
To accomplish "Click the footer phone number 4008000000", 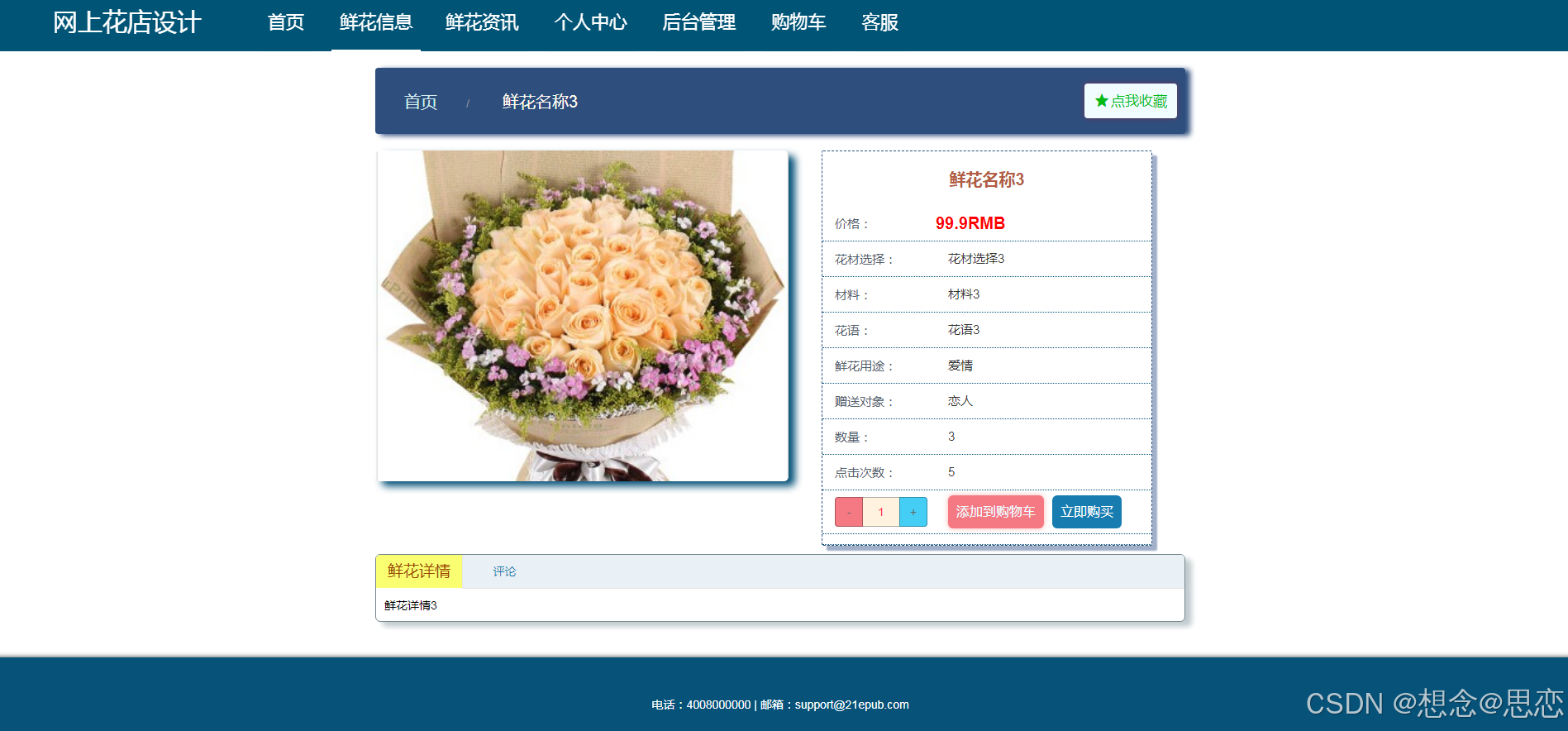I will 718,705.
